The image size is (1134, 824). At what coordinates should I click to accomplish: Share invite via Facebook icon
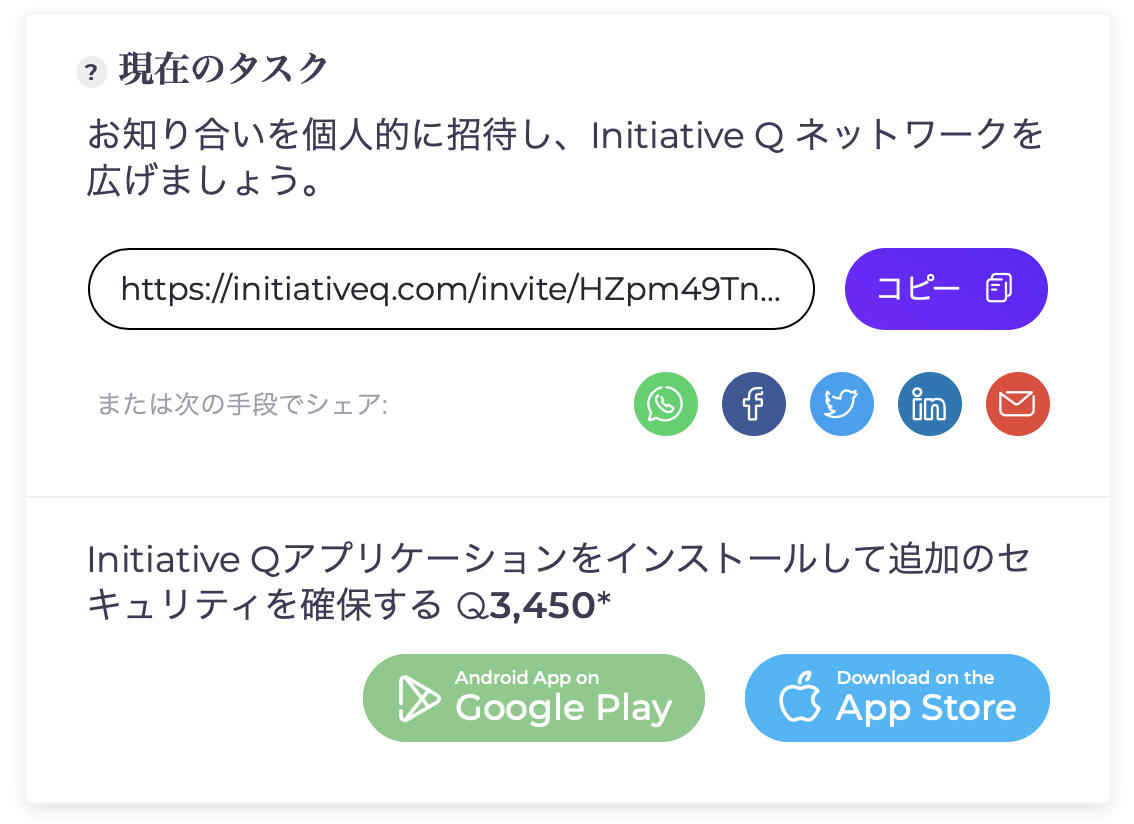tap(754, 404)
